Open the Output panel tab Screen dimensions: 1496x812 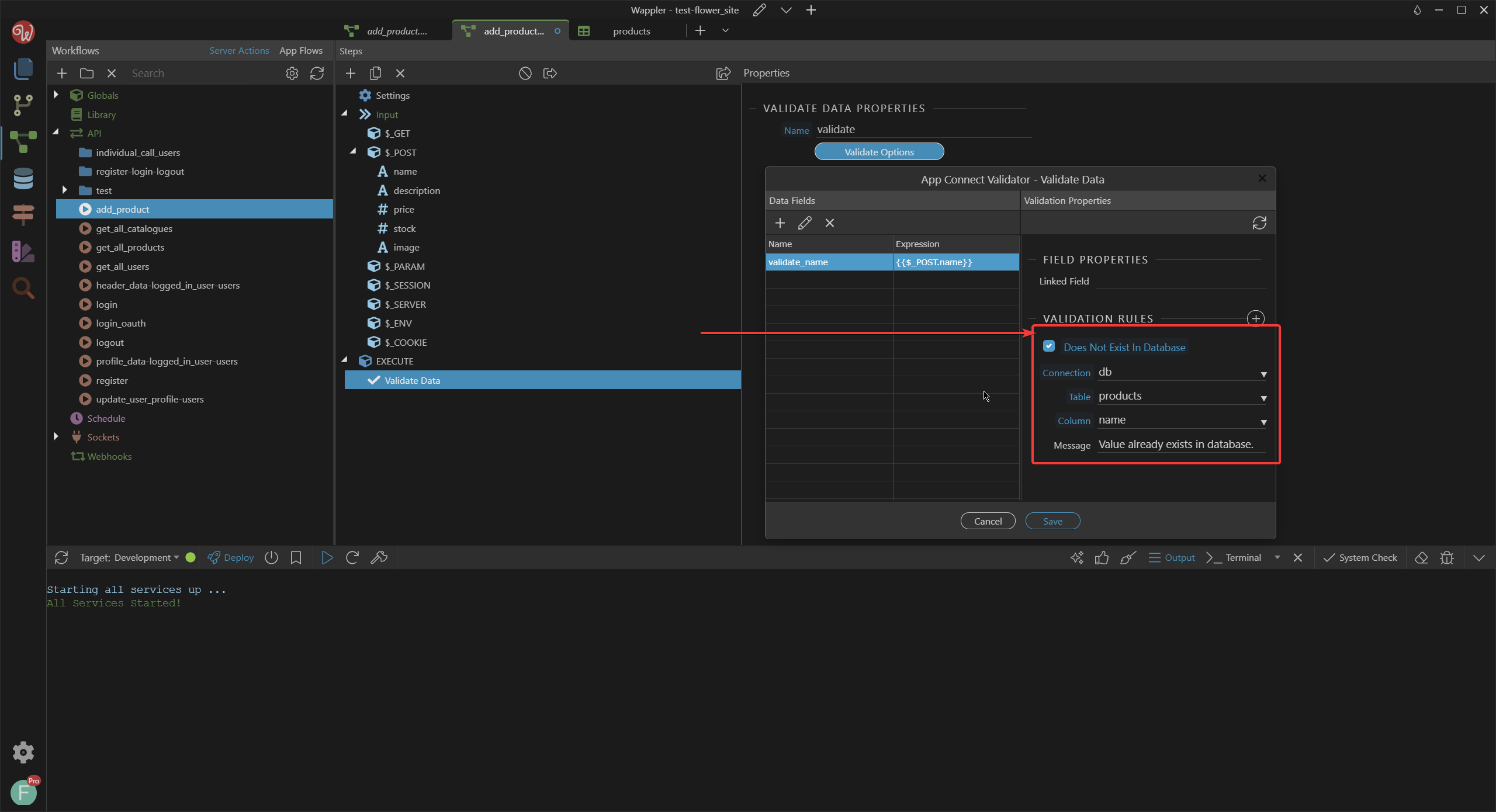pos(1171,557)
